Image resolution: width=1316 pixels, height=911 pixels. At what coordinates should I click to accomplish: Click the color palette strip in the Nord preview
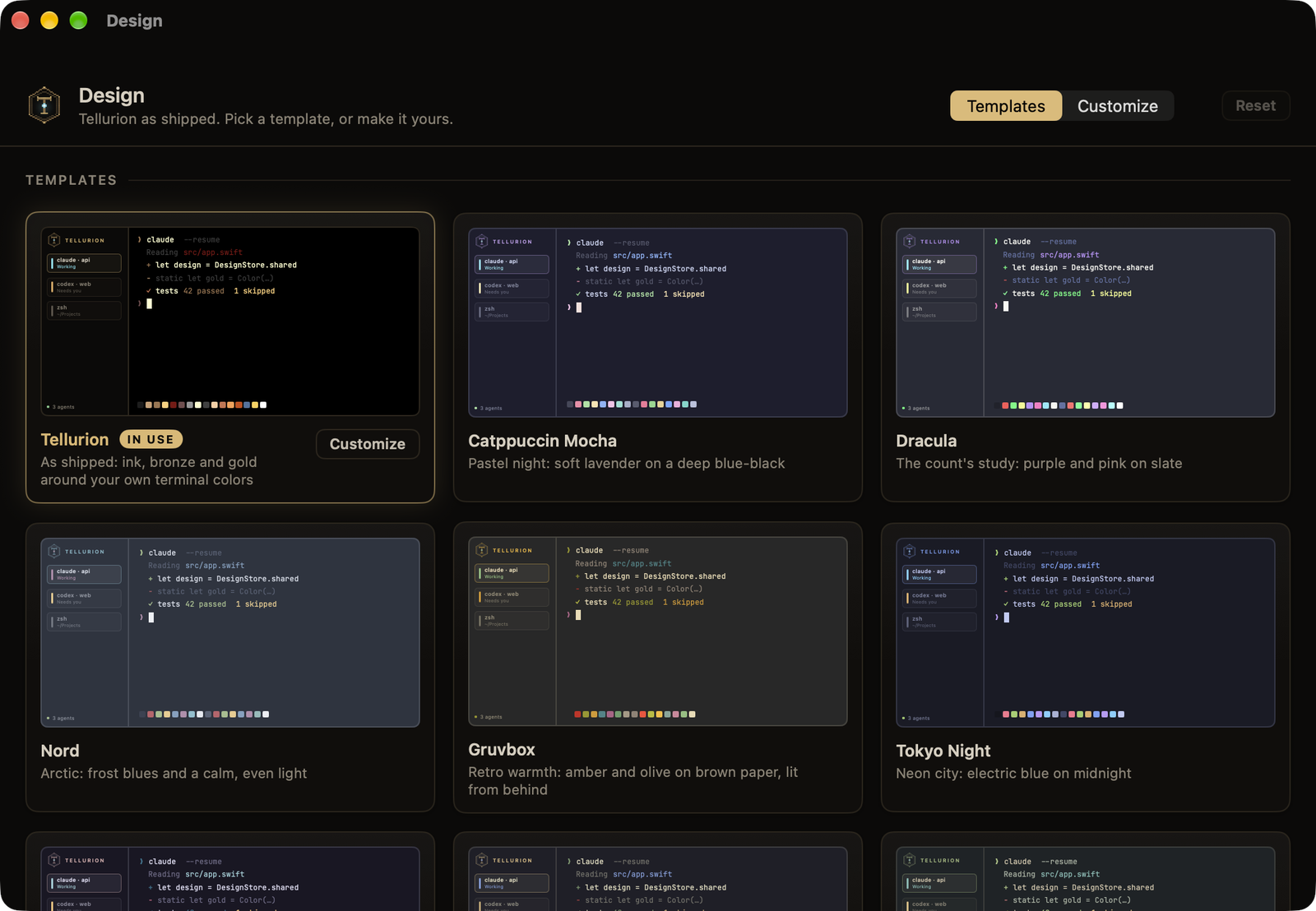tap(204, 714)
